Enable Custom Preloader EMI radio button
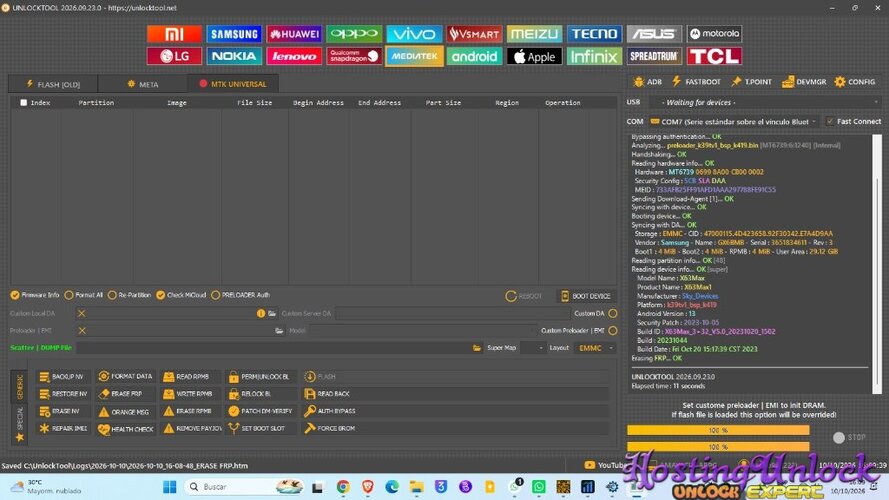889x500 pixels. click(x=613, y=330)
